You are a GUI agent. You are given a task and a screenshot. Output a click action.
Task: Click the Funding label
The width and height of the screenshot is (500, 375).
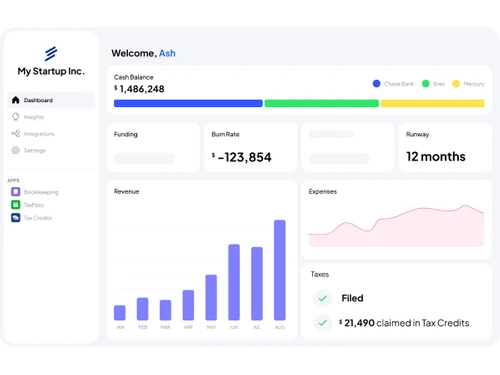coord(125,134)
